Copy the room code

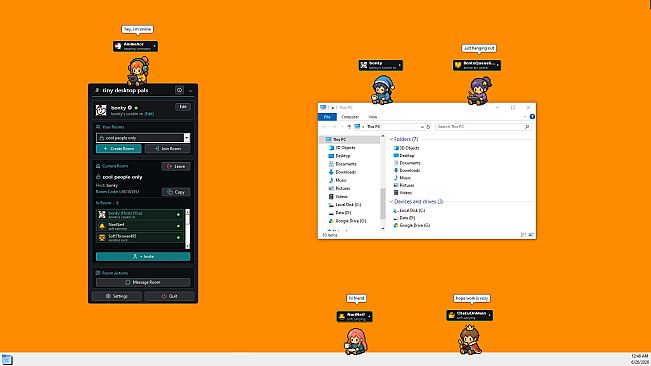(x=176, y=192)
